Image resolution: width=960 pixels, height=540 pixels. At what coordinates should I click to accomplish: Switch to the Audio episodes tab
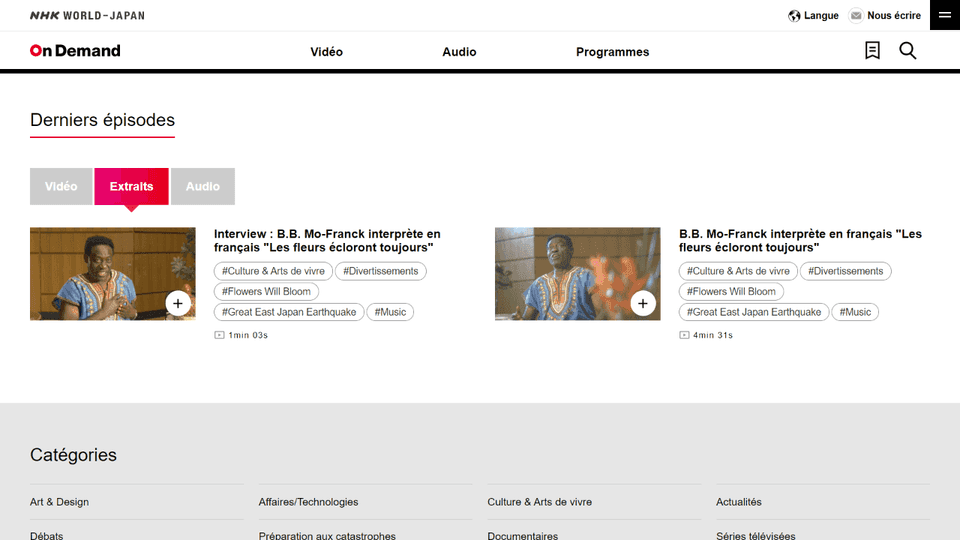(x=203, y=187)
